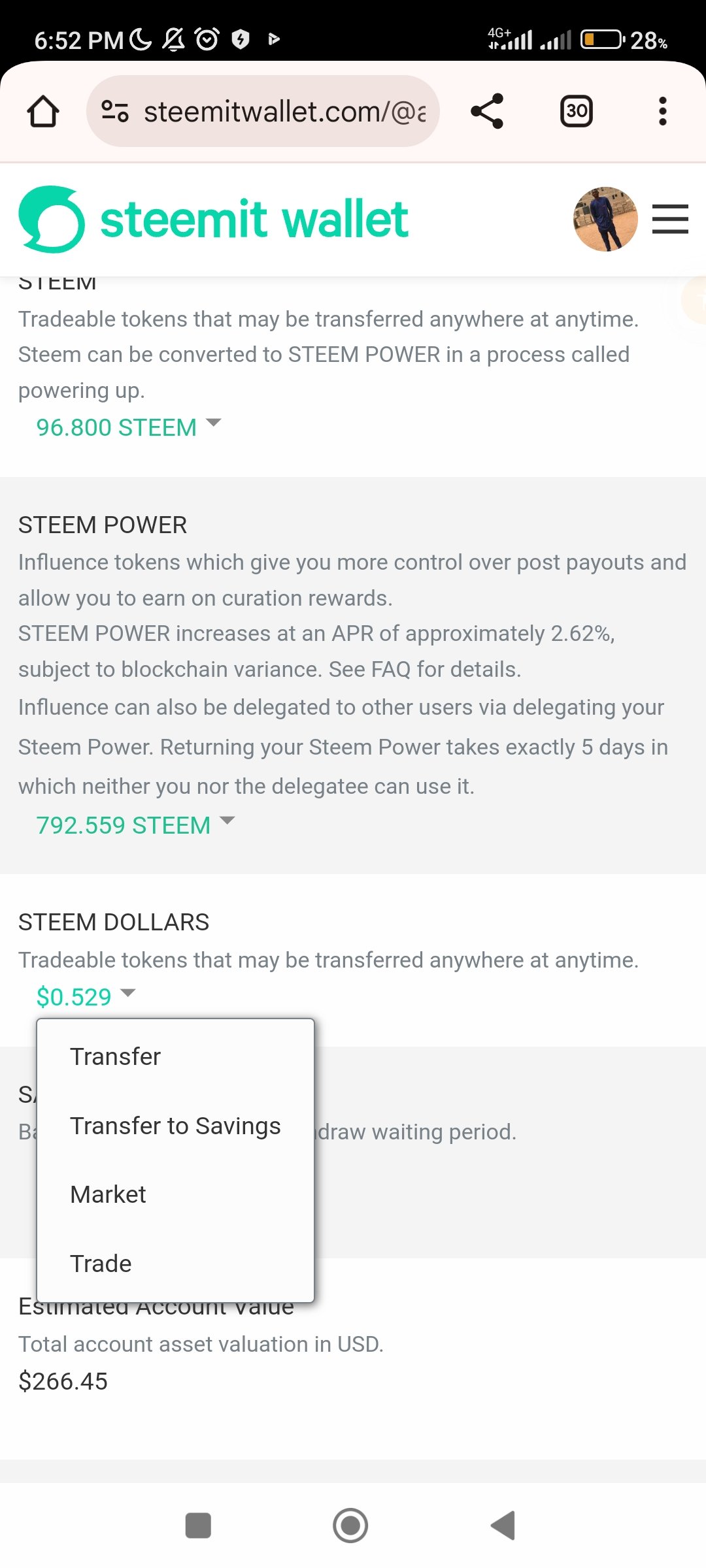The image size is (706, 1568).
Task: Open the browser three-dot overflow menu
Action: pos(663,111)
